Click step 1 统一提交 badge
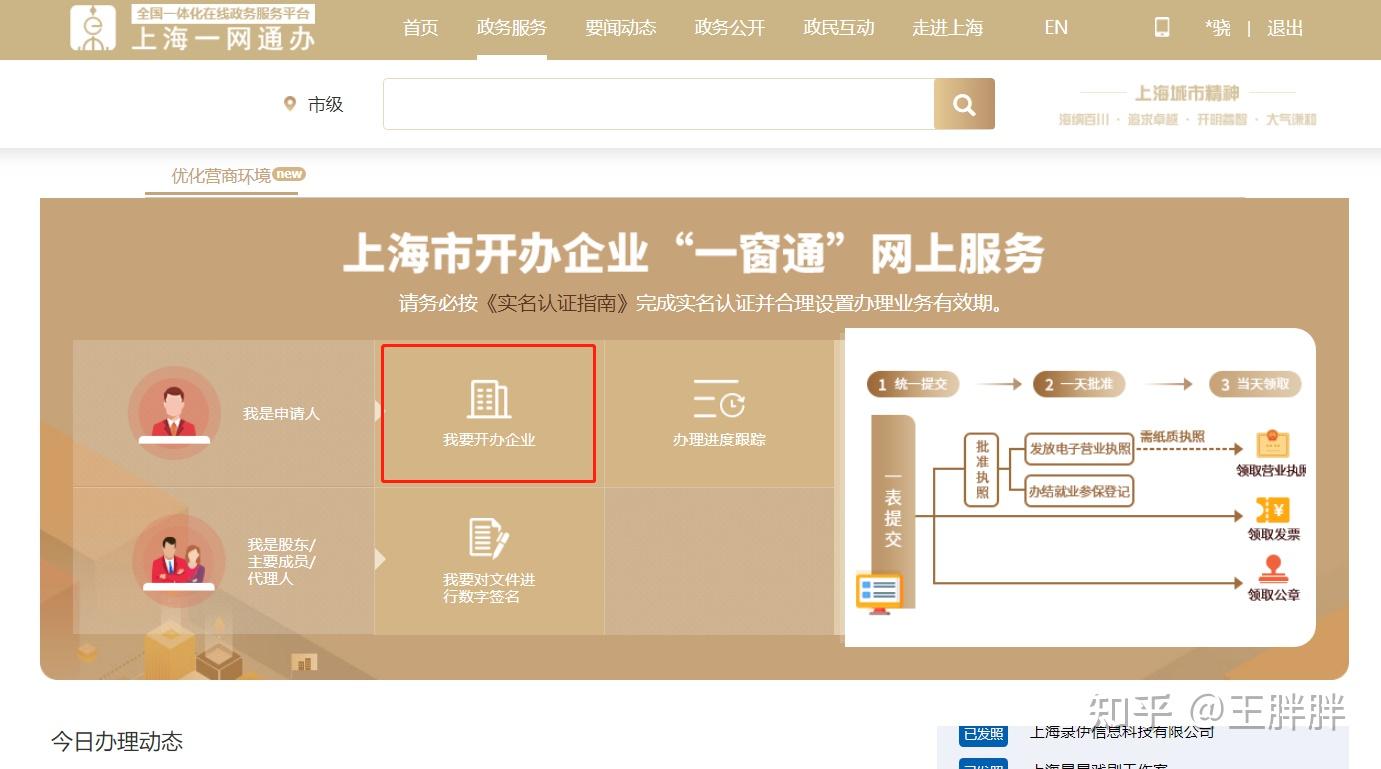The image size is (1381, 769). pos(913,384)
